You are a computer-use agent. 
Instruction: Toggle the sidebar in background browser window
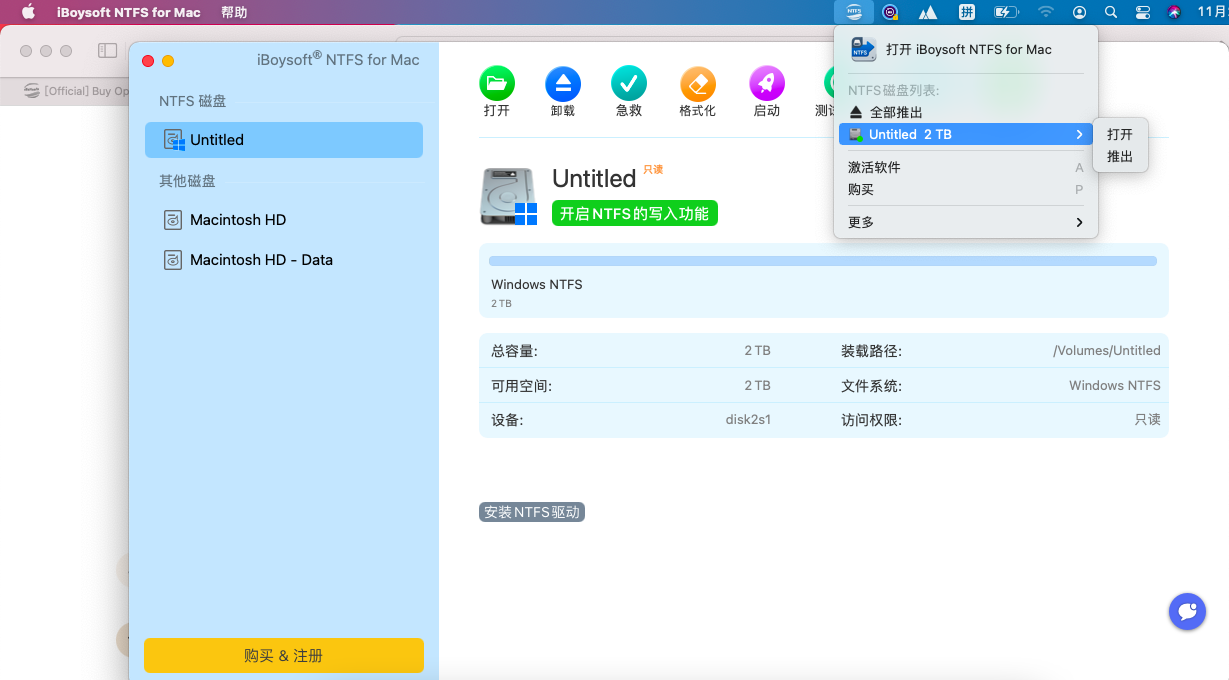click(x=107, y=50)
